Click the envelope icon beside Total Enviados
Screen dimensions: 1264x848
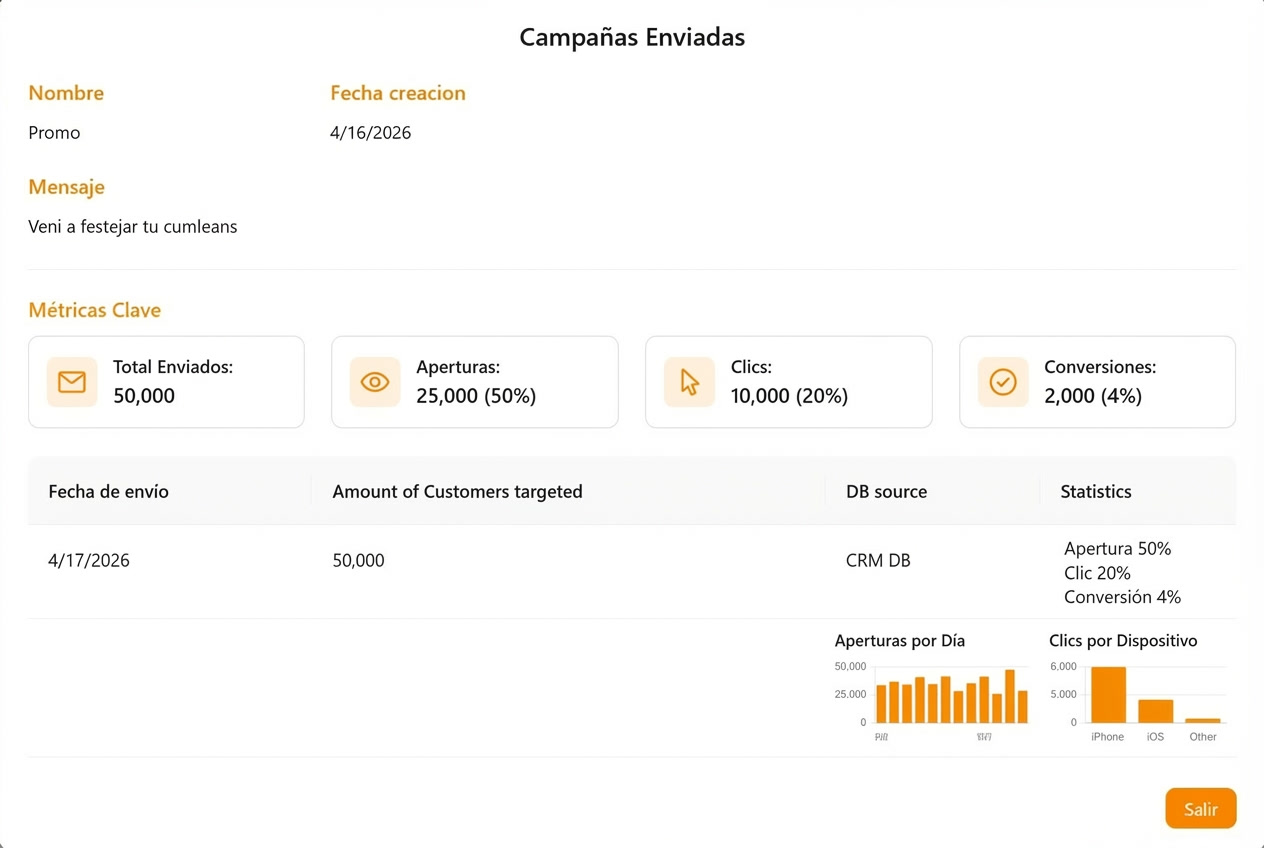tap(71, 381)
